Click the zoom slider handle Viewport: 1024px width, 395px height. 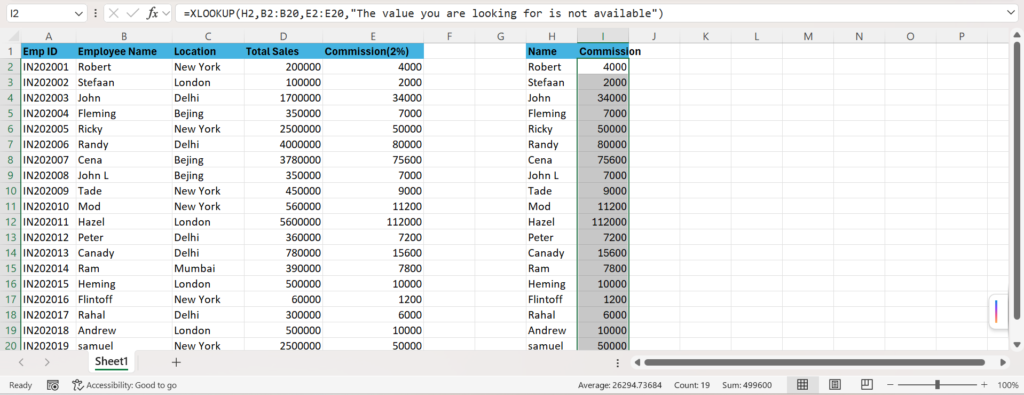pyautogui.click(x=937, y=385)
